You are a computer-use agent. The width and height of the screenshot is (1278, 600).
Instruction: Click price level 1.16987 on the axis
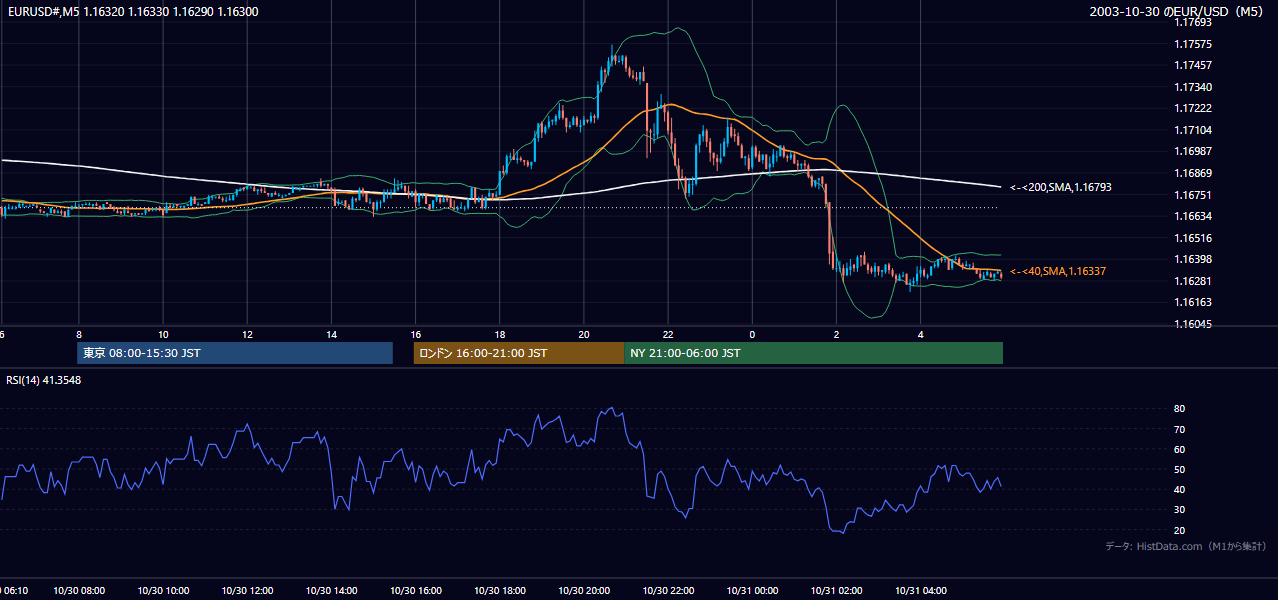[x=1192, y=151]
